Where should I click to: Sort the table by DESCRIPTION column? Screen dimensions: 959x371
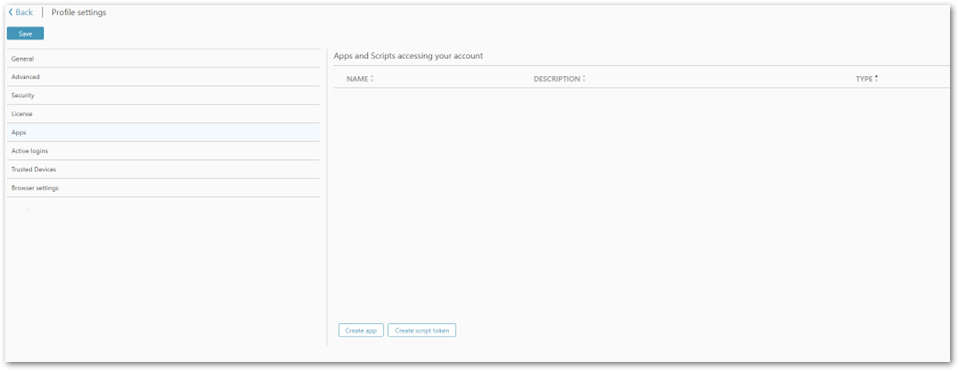[x=559, y=79]
